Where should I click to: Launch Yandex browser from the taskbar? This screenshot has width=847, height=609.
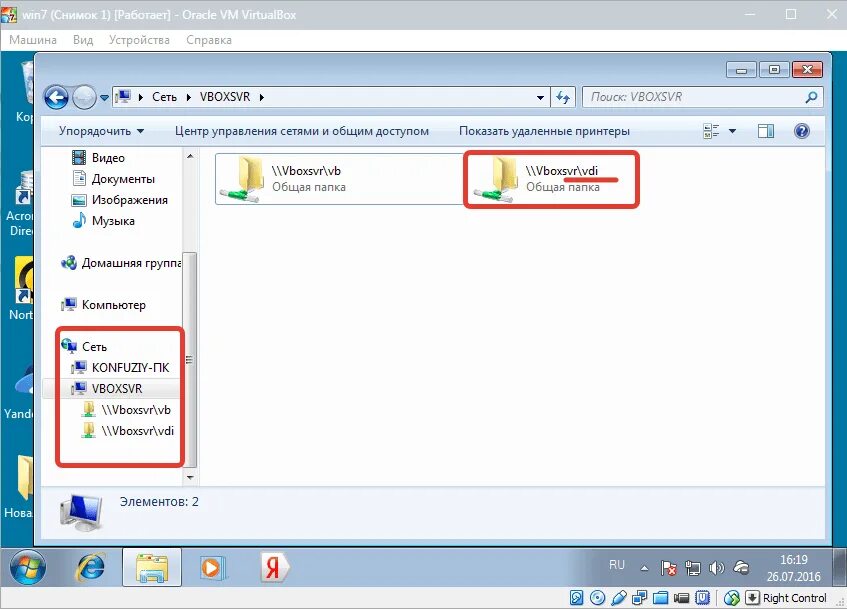[x=273, y=568]
